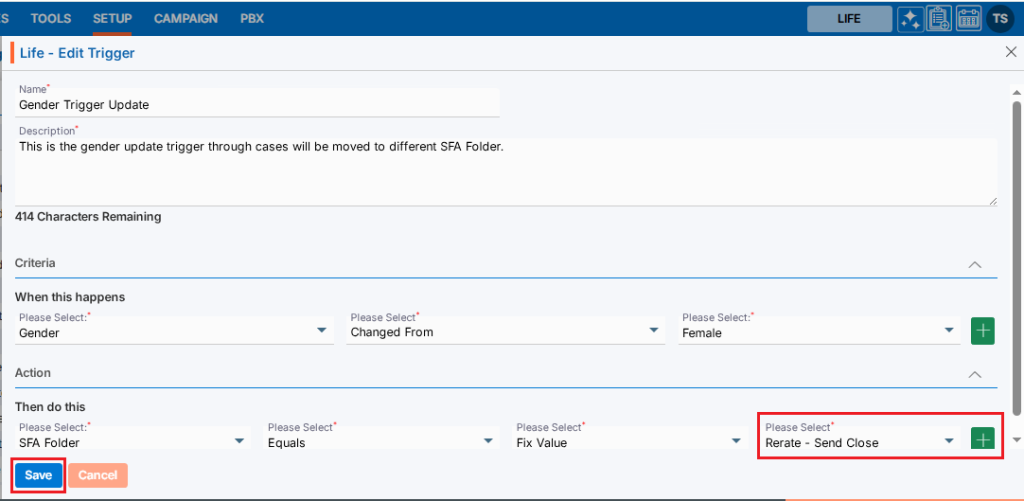Collapse the Criteria section
The image size is (1024, 501).
975,264
